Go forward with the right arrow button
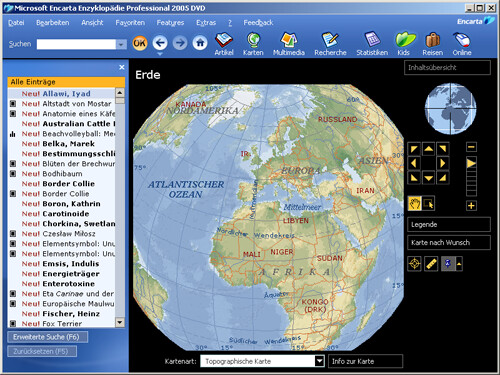Viewport: 500px width, 375px height. pos(180,43)
